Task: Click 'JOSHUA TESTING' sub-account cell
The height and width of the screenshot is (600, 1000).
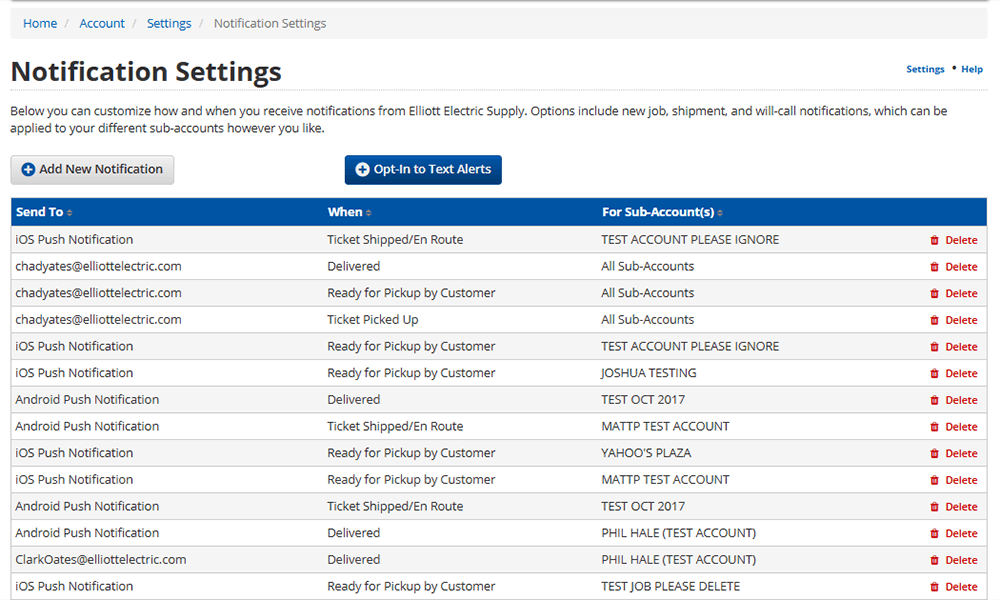Action: [x=649, y=373]
